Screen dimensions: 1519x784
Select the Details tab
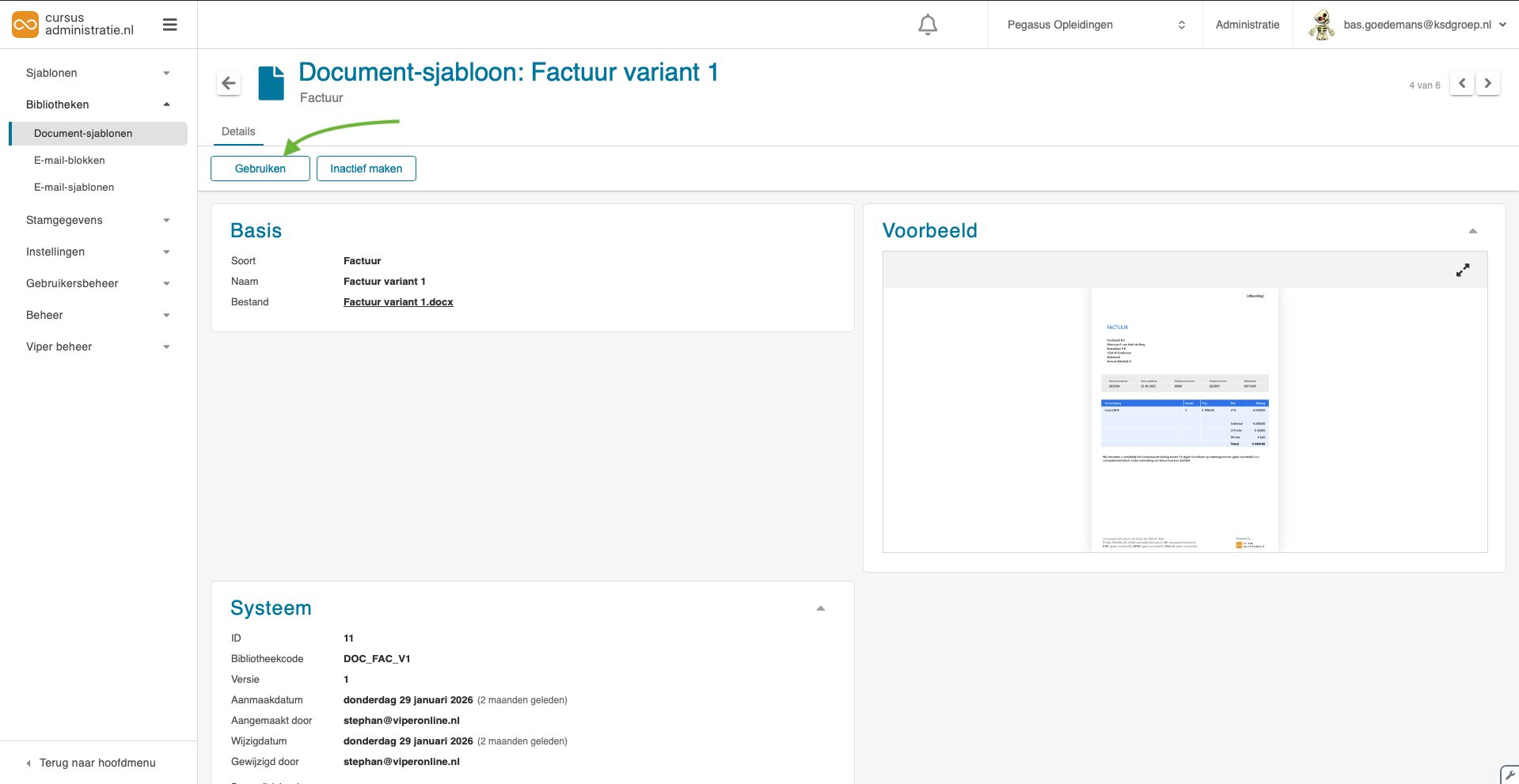[238, 132]
